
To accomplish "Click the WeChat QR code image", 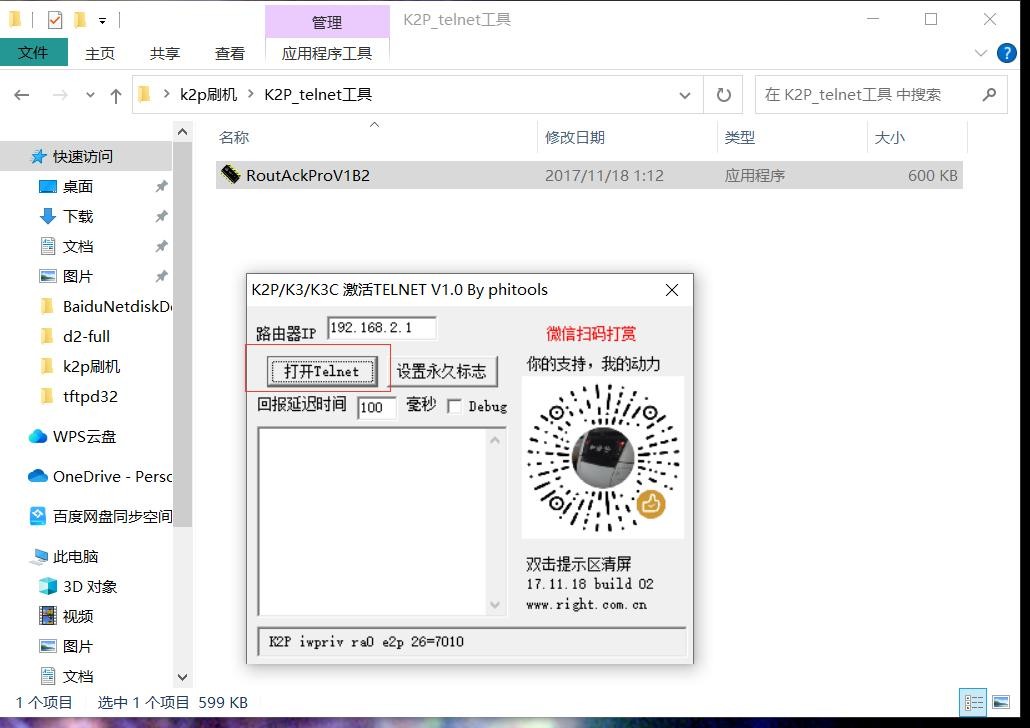I will 602,457.
